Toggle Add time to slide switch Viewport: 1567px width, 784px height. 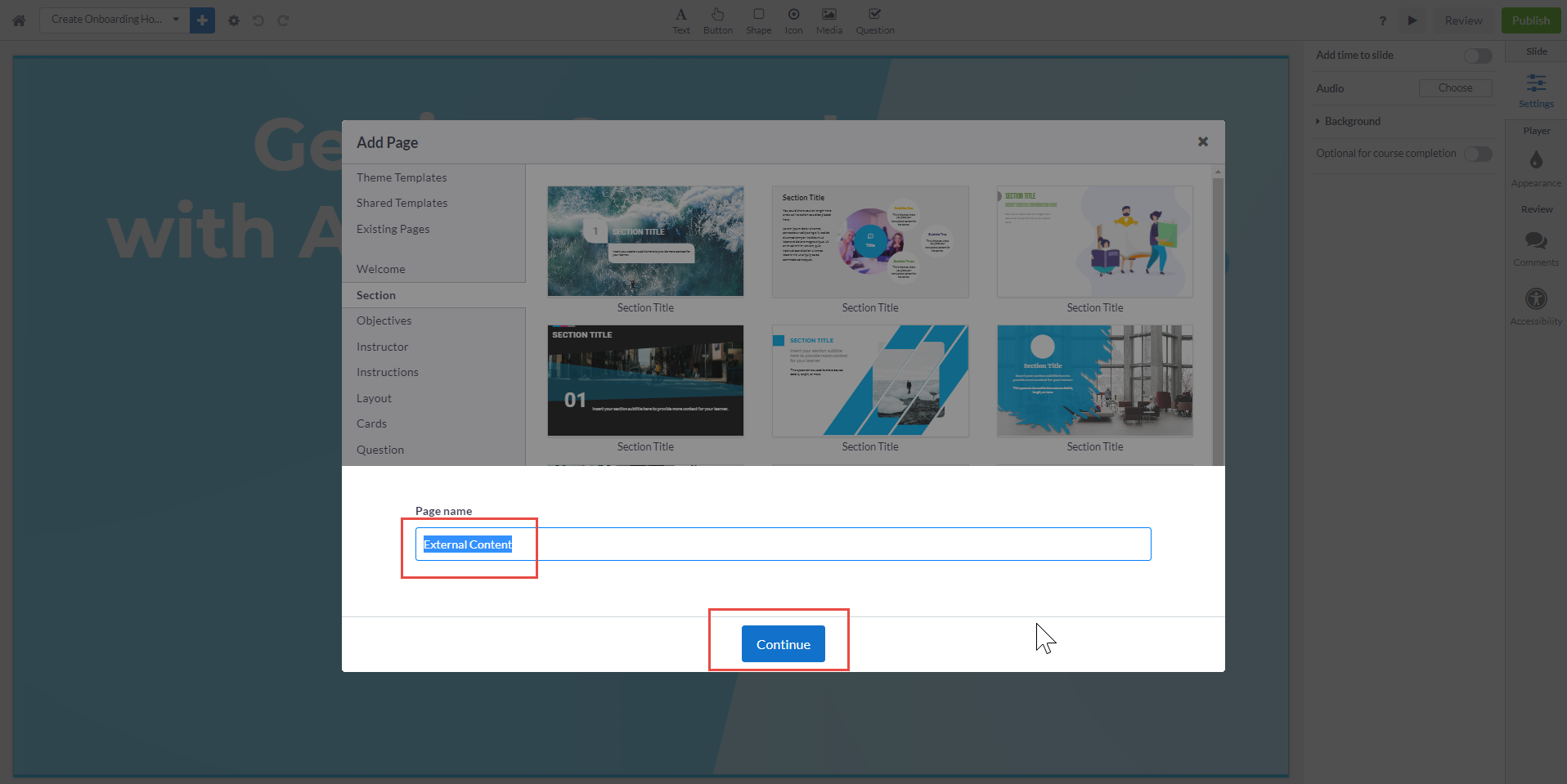coord(1478,56)
